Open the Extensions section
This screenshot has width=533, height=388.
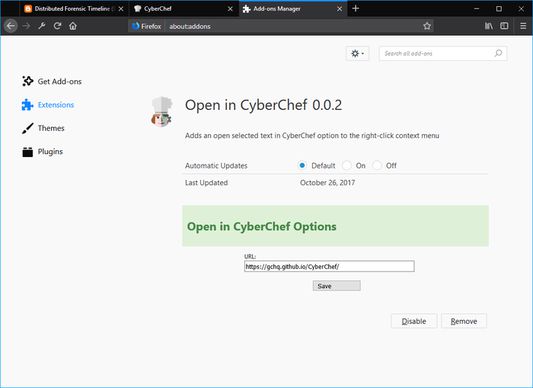point(48,105)
